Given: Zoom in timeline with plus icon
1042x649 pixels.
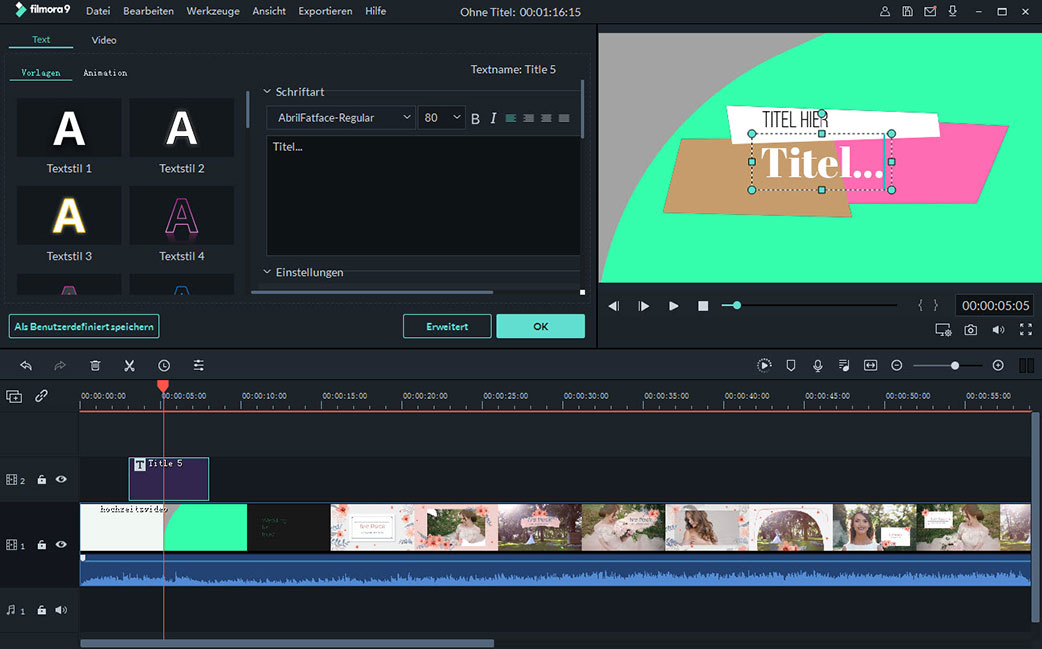Looking at the screenshot, I should (x=997, y=365).
